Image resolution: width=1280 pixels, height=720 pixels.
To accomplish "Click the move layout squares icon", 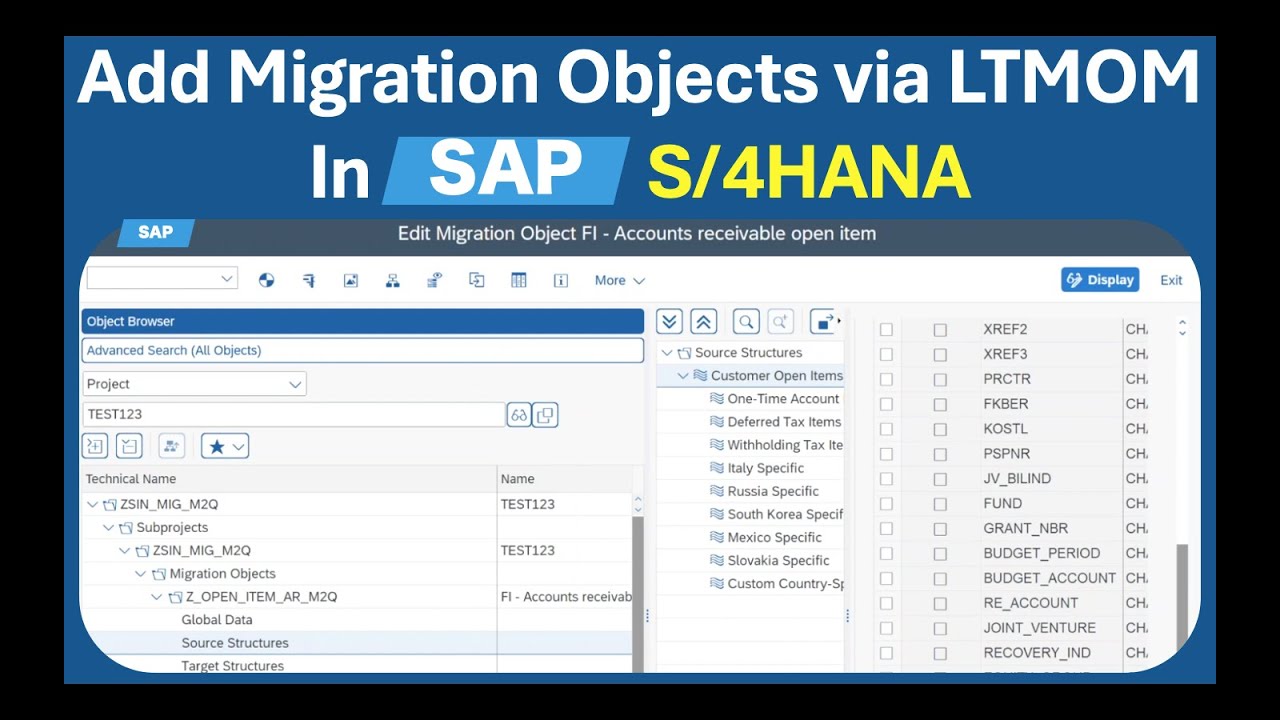I will [824, 322].
